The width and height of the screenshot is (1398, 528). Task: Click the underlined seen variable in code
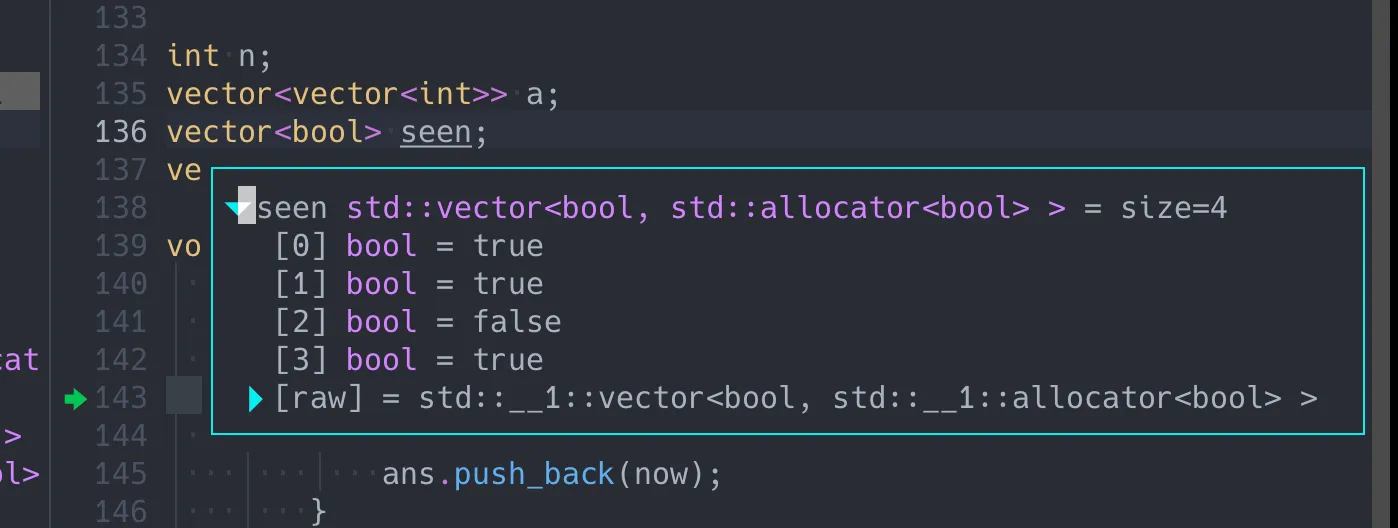[435, 132]
